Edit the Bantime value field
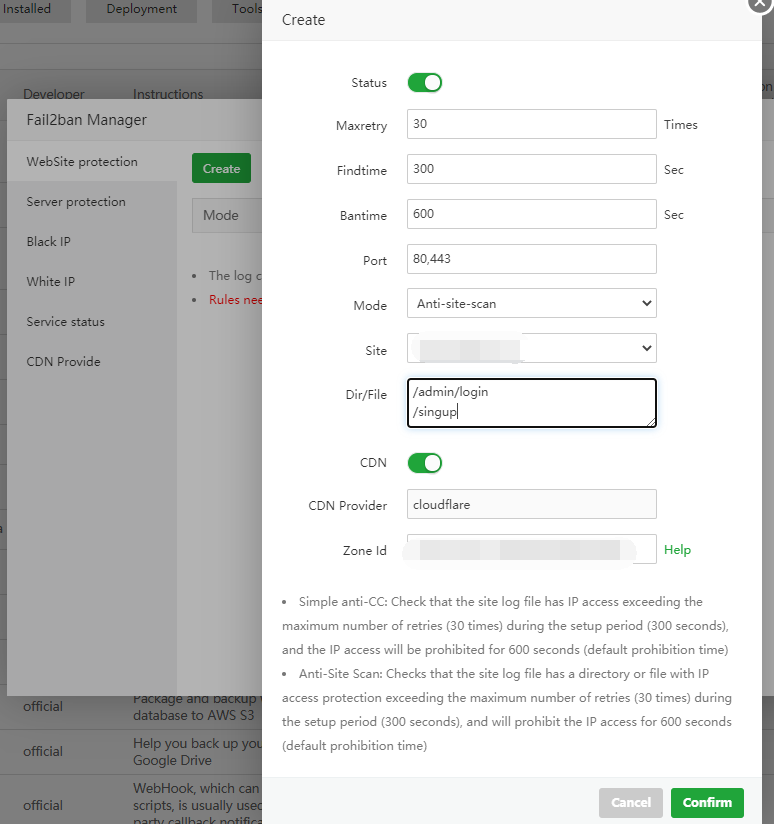The width and height of the screenshot is (774, 824). pyautogui.click(x=531, y=214)
